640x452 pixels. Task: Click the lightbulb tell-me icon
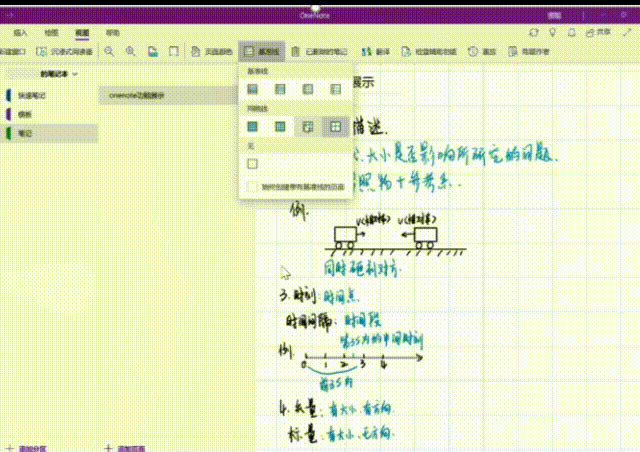(553, 33)
